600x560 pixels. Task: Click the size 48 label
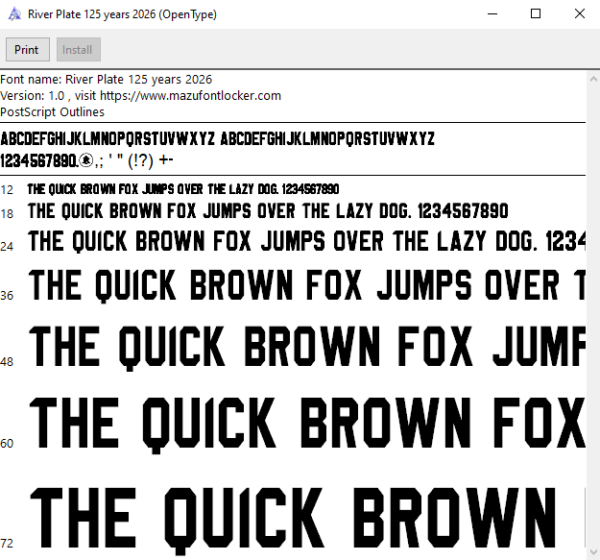(x=7, y=362)
